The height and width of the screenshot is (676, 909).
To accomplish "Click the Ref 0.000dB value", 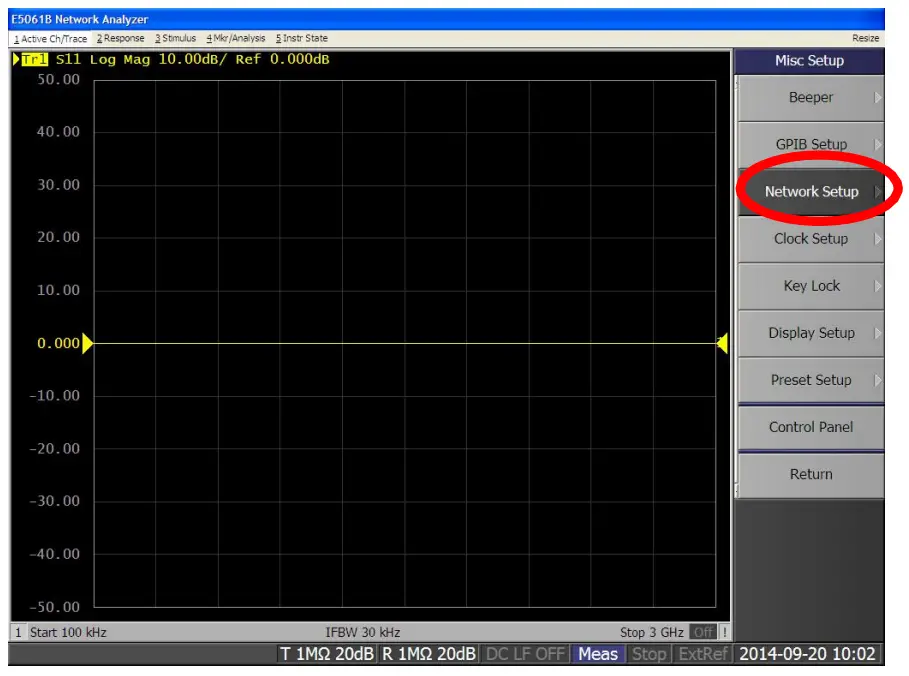I will tap(282, 59).
